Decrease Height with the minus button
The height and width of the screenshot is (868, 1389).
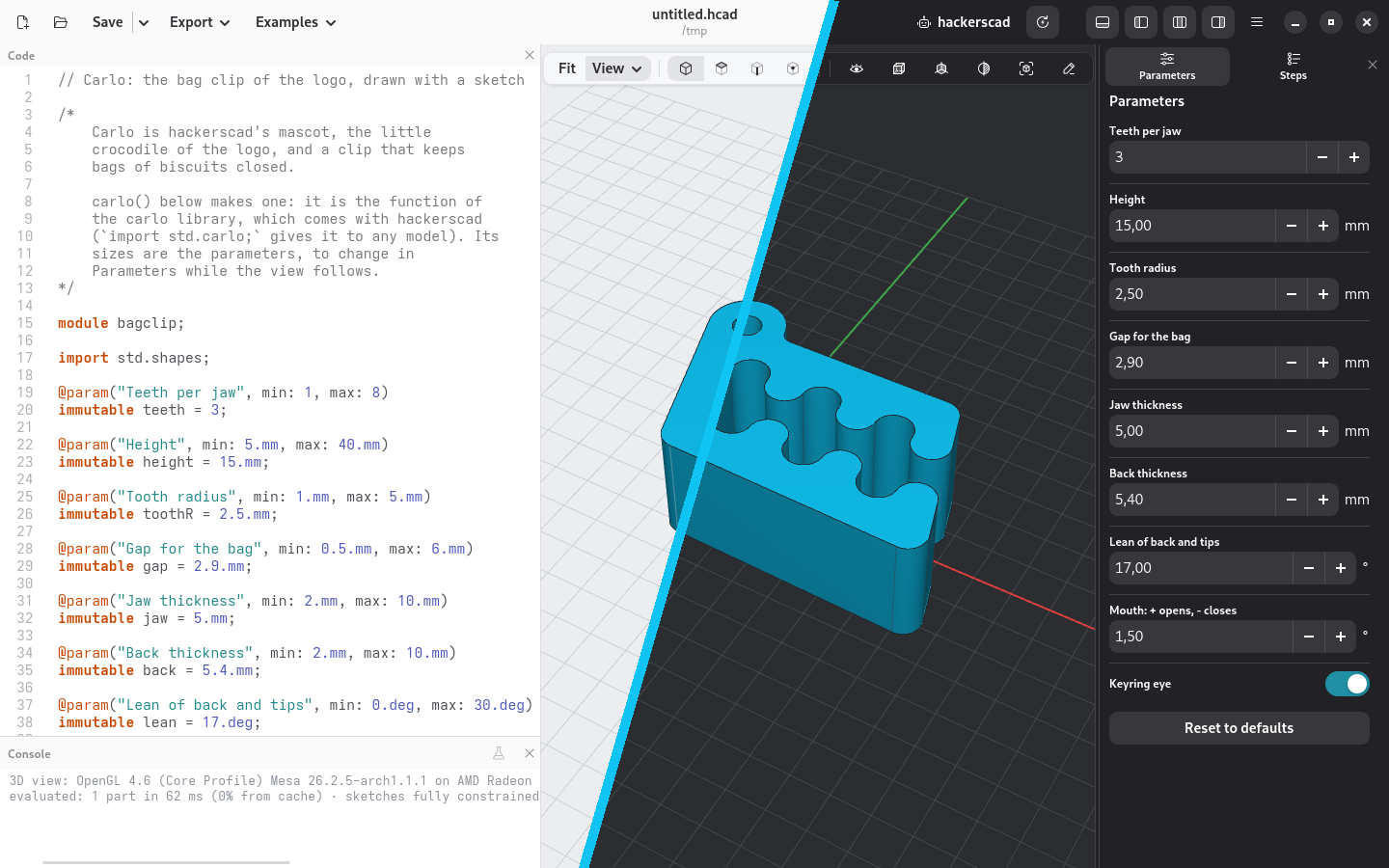[1292, 226]
